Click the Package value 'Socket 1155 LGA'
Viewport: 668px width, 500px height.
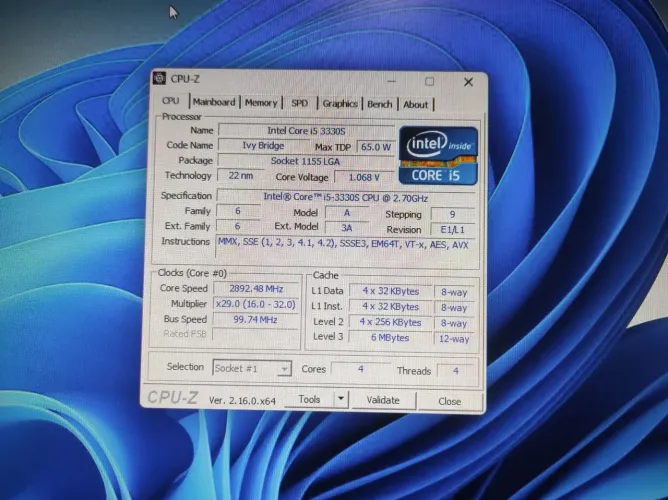(305, 161)
